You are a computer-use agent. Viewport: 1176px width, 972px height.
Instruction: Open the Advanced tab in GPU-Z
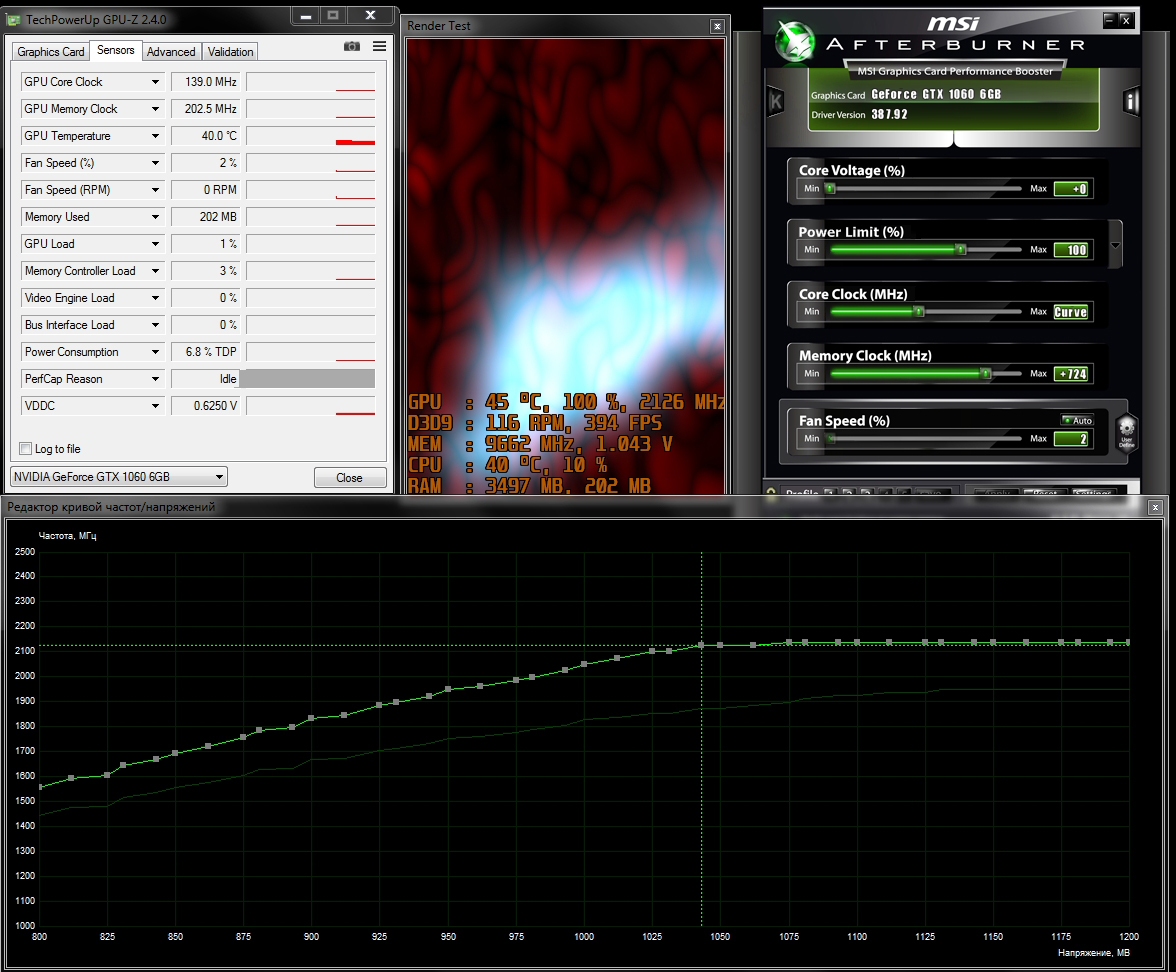coord(171,52)
